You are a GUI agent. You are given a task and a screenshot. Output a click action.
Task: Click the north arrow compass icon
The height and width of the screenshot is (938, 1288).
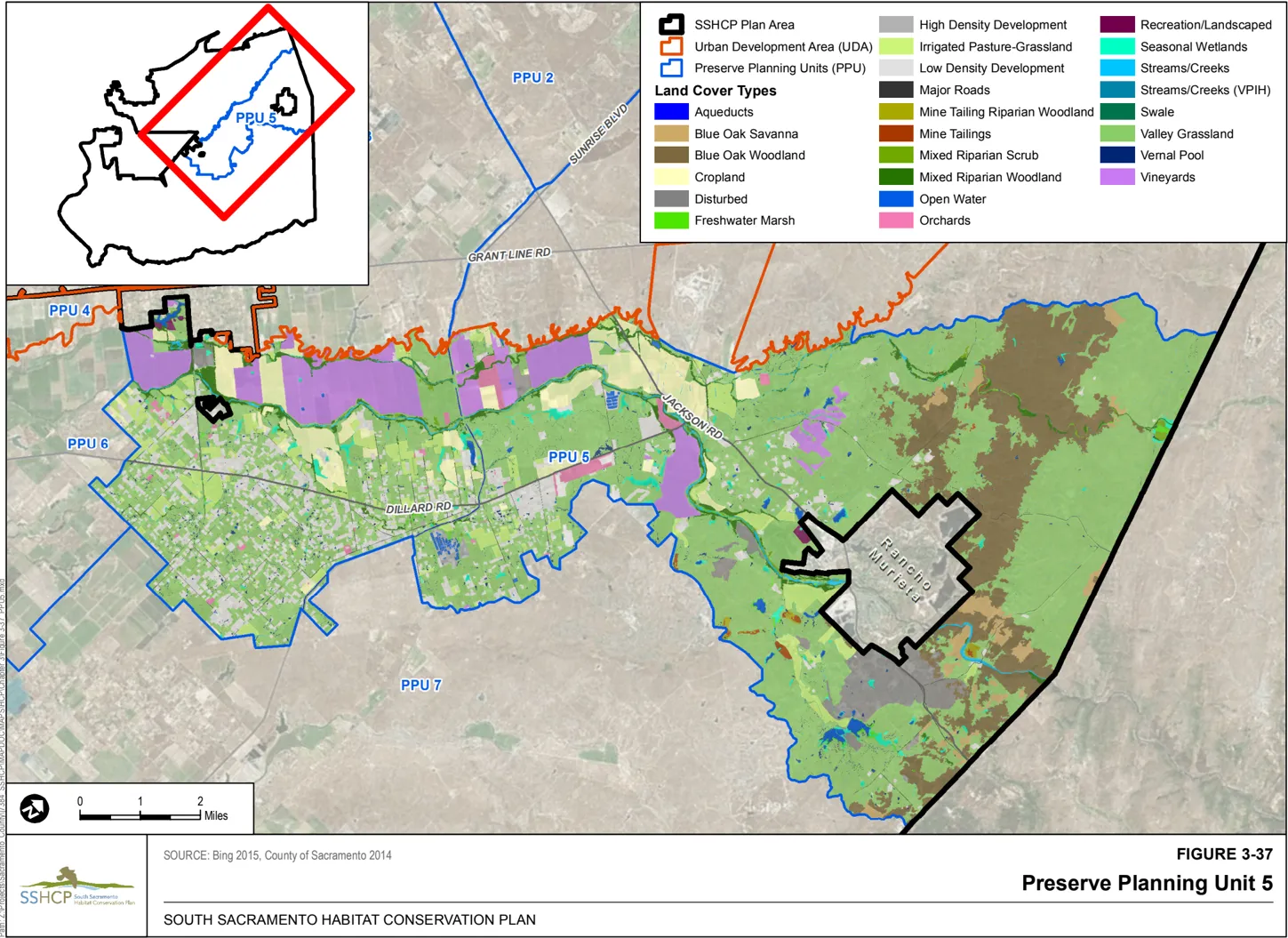(x=35, y=809)
